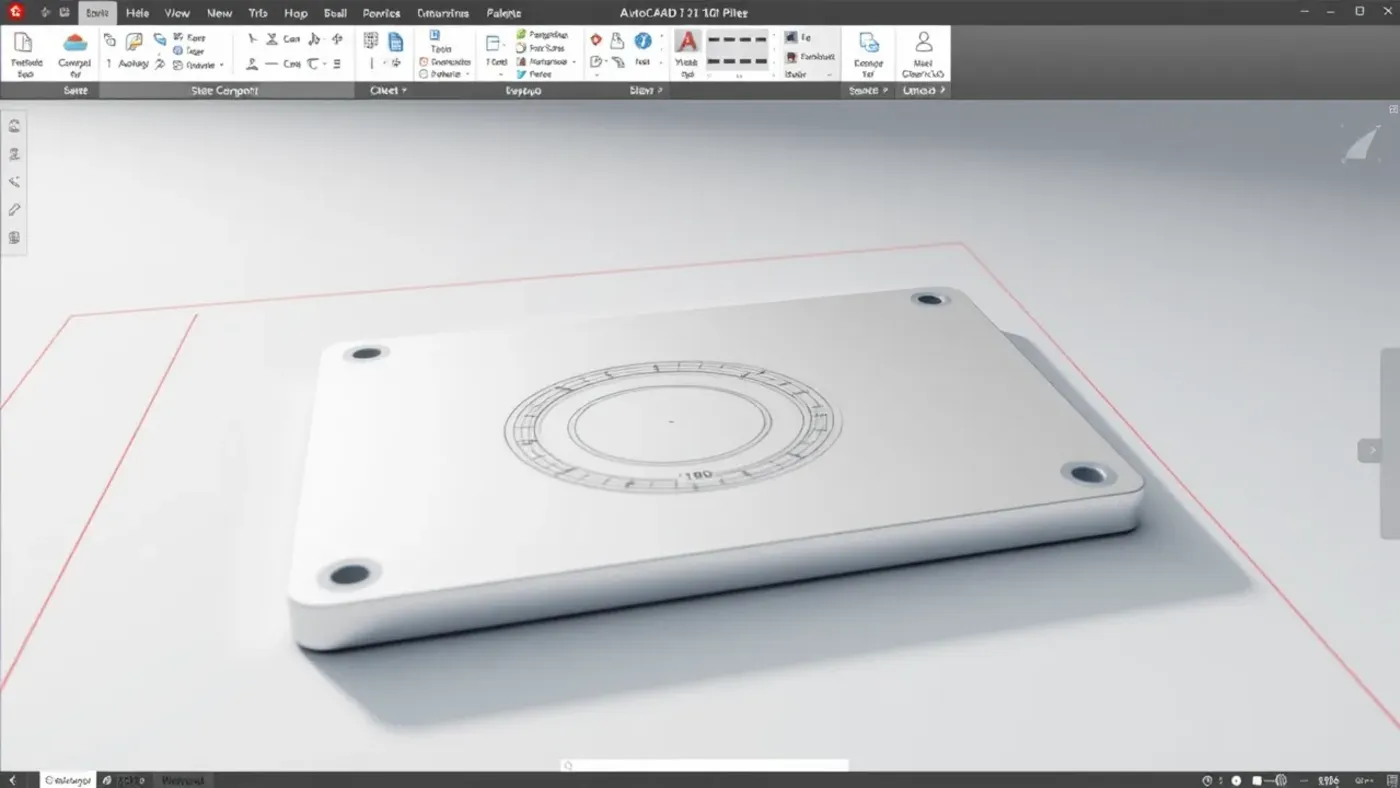This screenshot has height=788, width=1400.
Task: Click the red diamond ribbon icon
Action: point(596,40)
